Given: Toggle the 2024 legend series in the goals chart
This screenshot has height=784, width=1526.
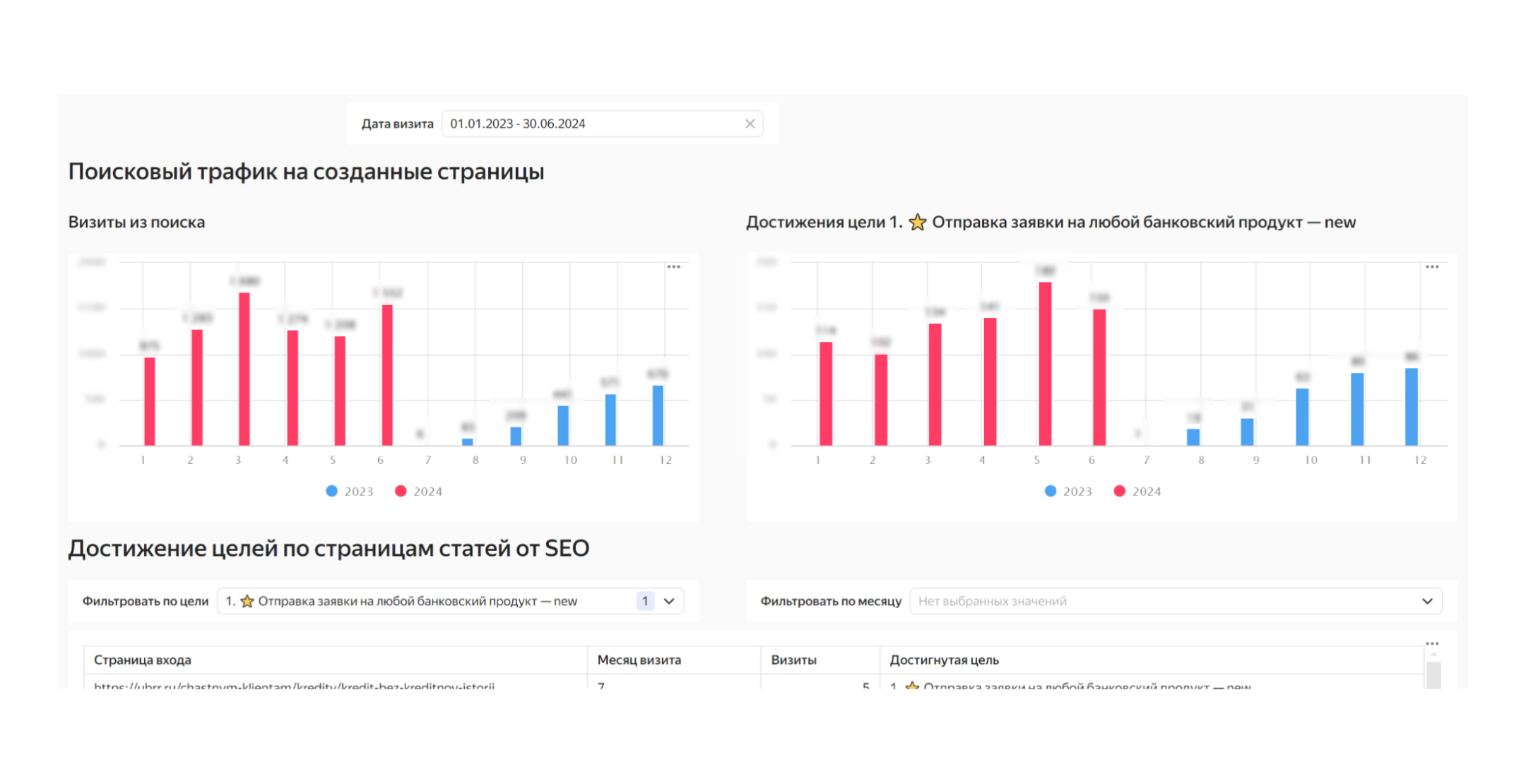Looking at the screenshot, I should [x=1137, y=491].
